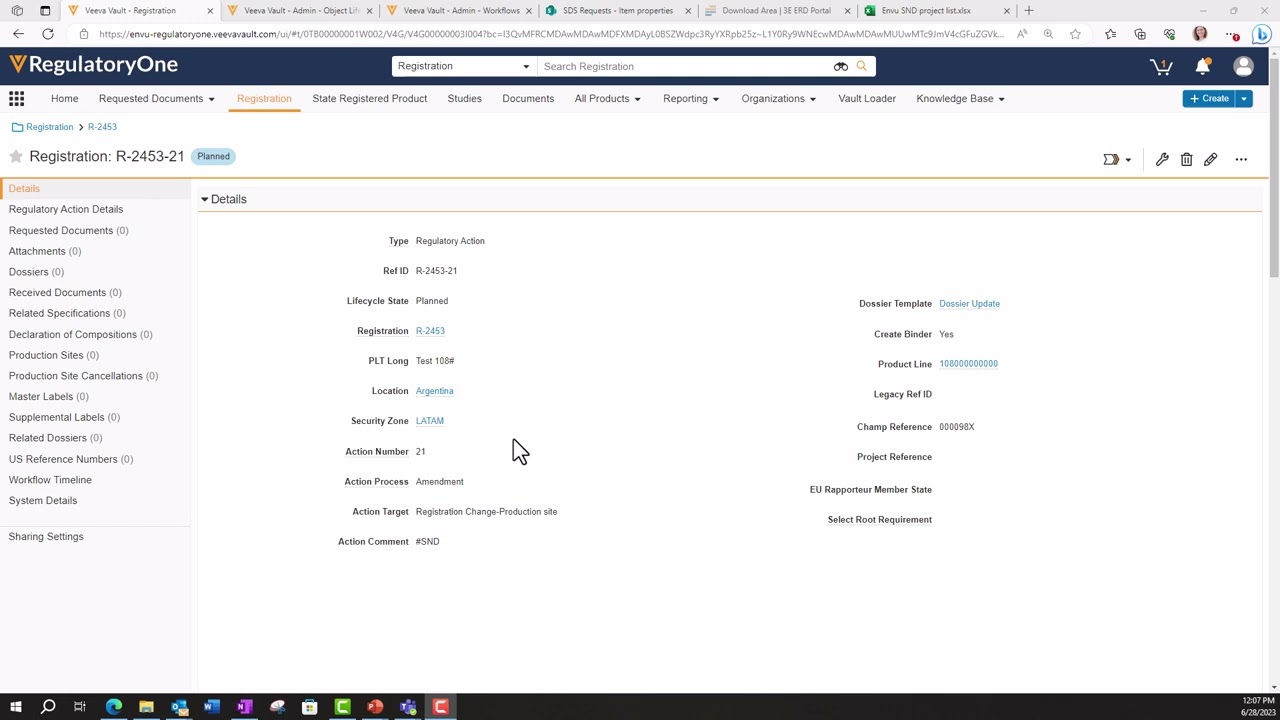Go back in browser
Image resolution: width=1280 pixels, height=720 pixels.
pos(18,34)
